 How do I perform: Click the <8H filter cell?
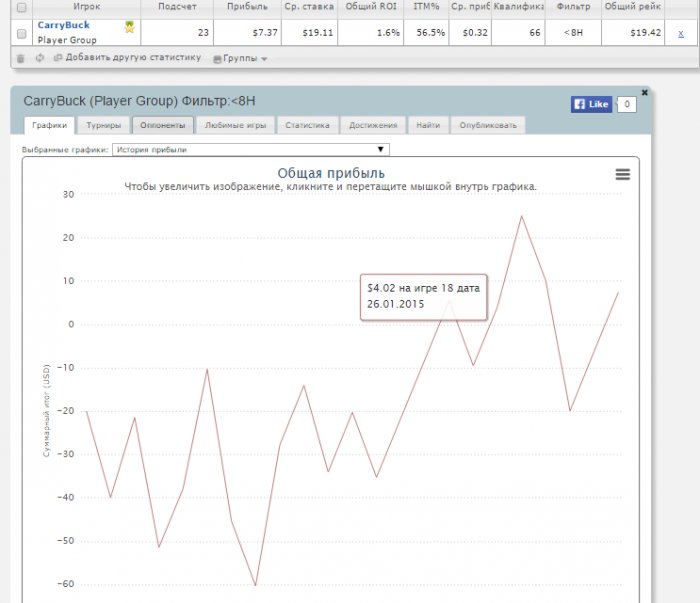(x=573, y=33)
